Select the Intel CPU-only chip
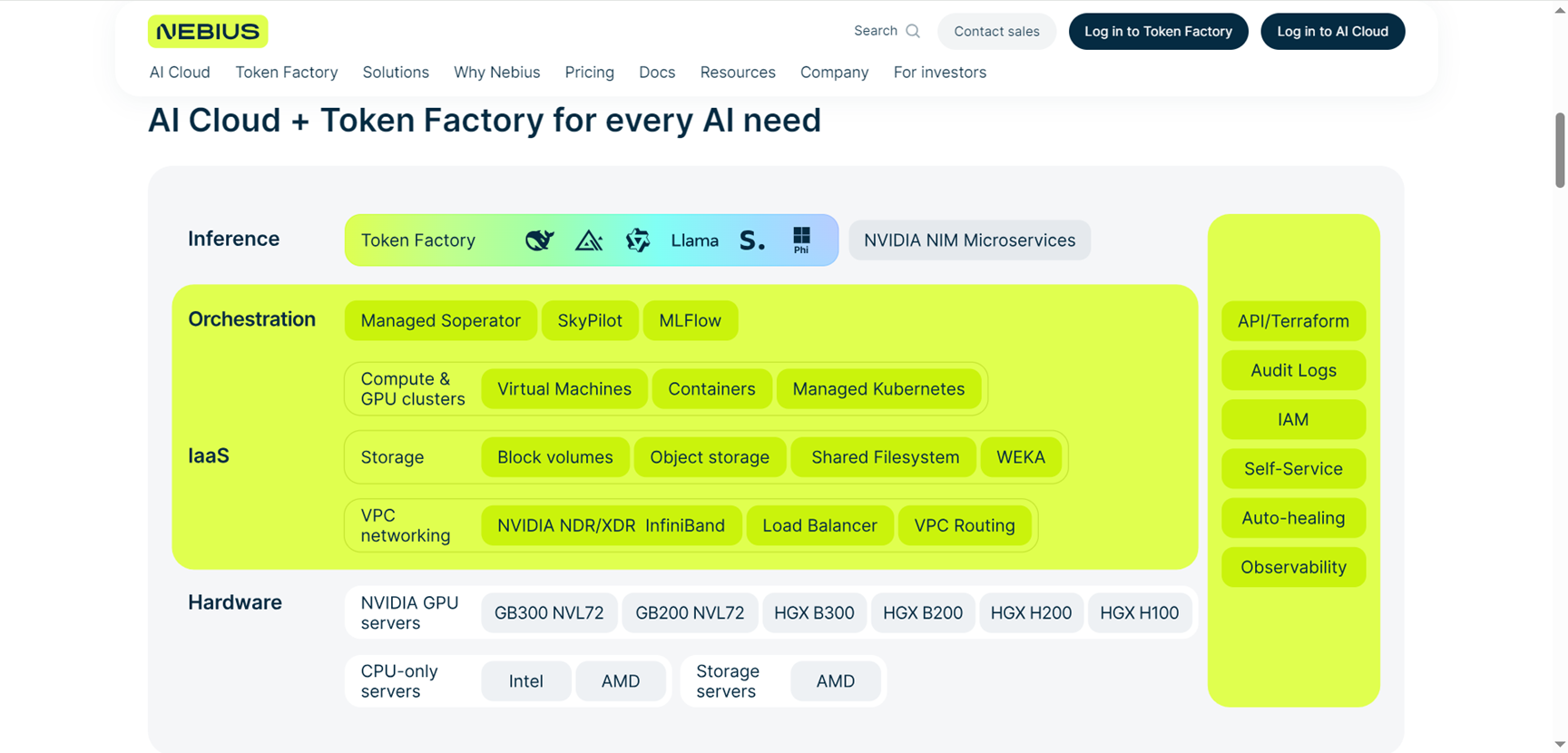 pyautogui.click(x=526, y=681)
